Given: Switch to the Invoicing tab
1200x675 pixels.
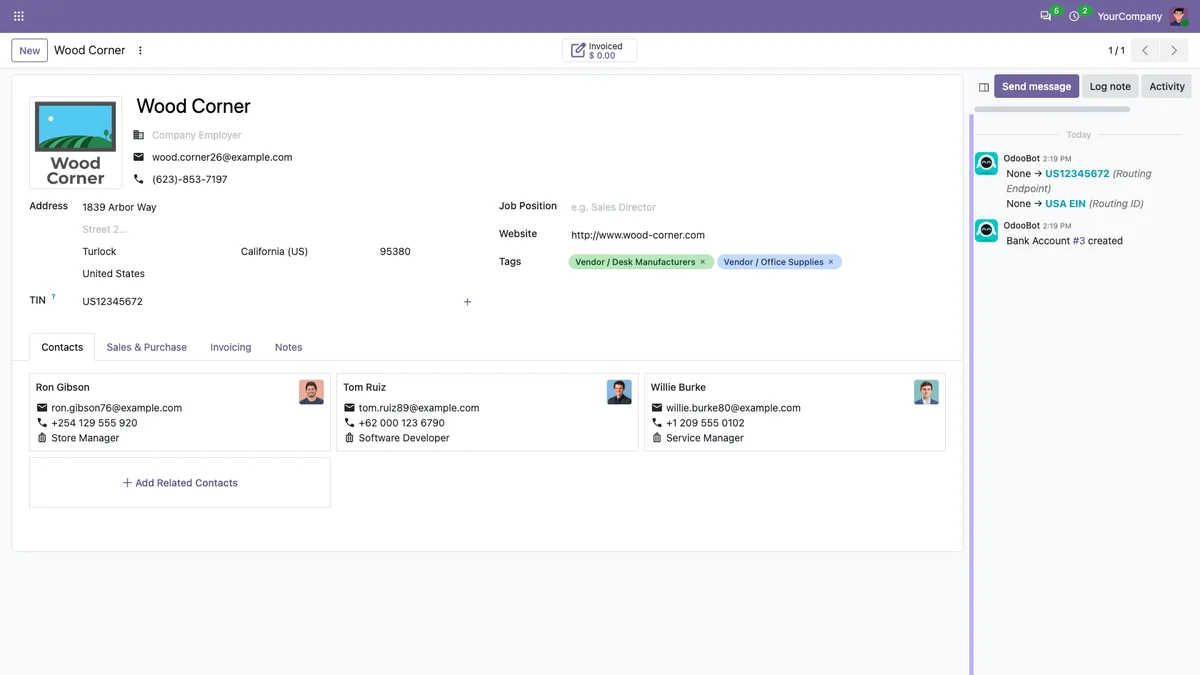Looking at the screenshot, I should [231, 347].
